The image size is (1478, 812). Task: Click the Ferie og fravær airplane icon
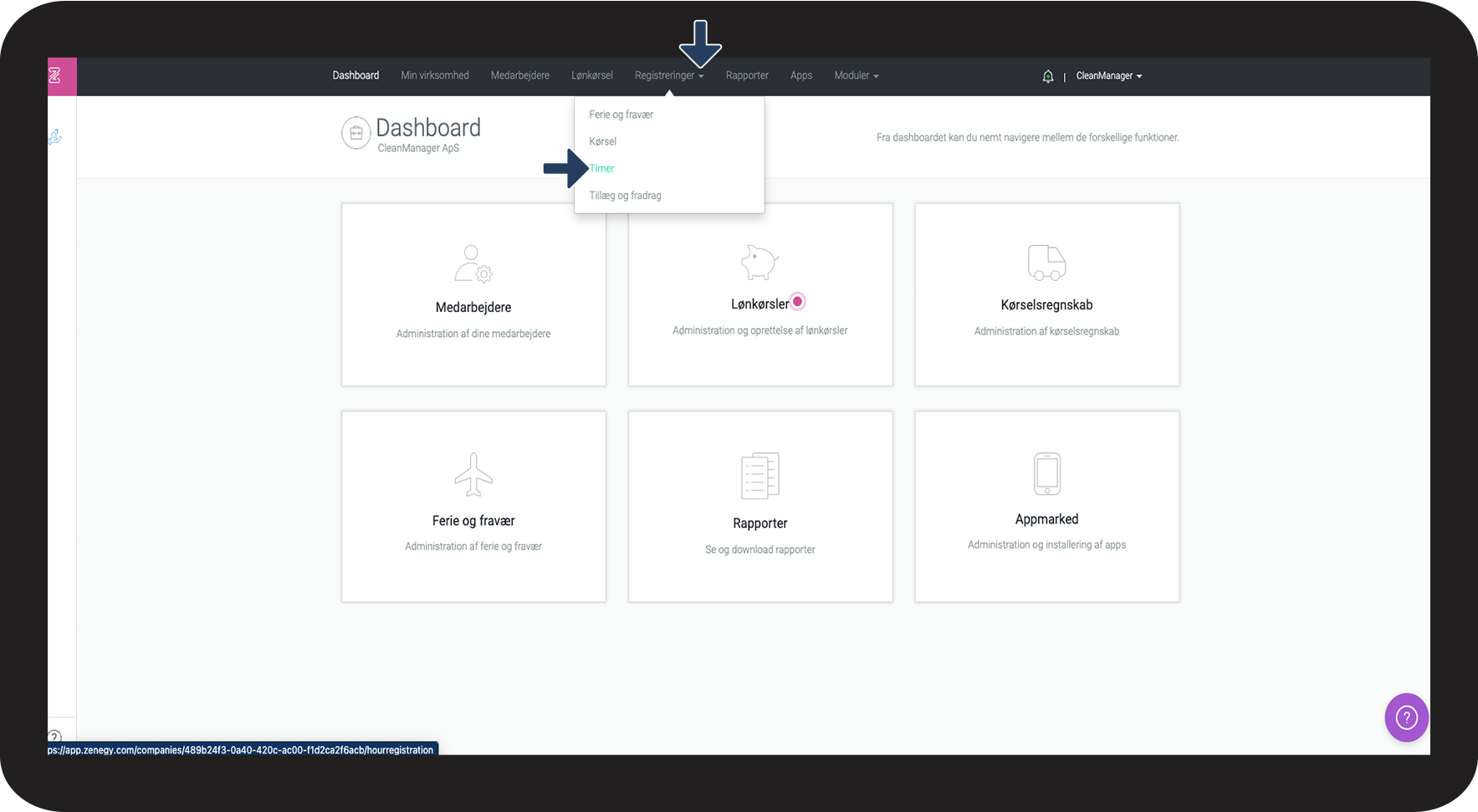pos(473,474)
